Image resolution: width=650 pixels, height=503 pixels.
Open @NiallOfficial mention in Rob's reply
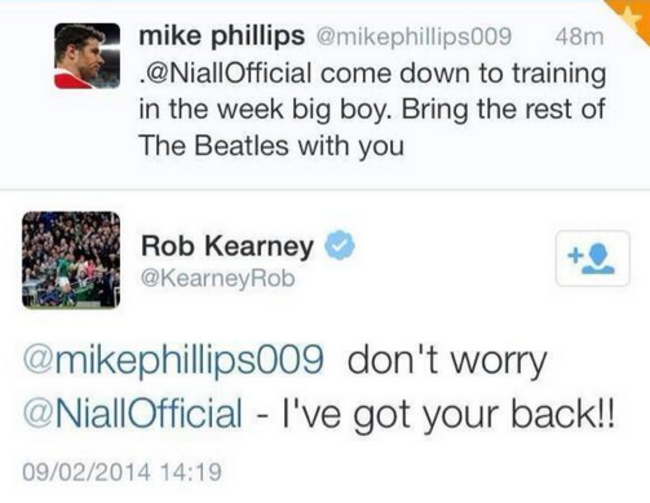coord(133,413)
